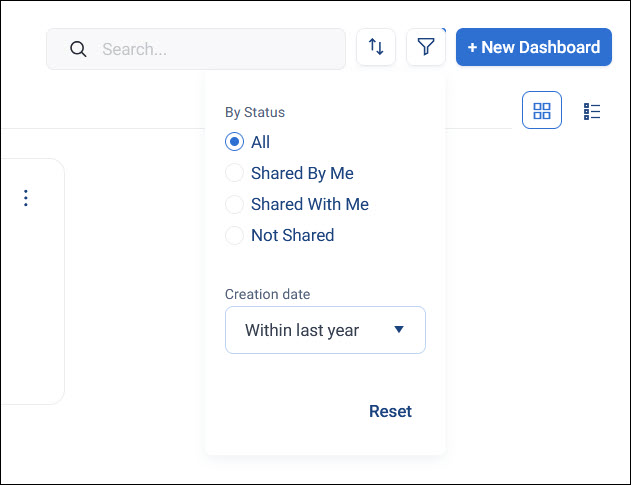Click the sort arrows icon button
631x485 pixels.
coord(376,47)
